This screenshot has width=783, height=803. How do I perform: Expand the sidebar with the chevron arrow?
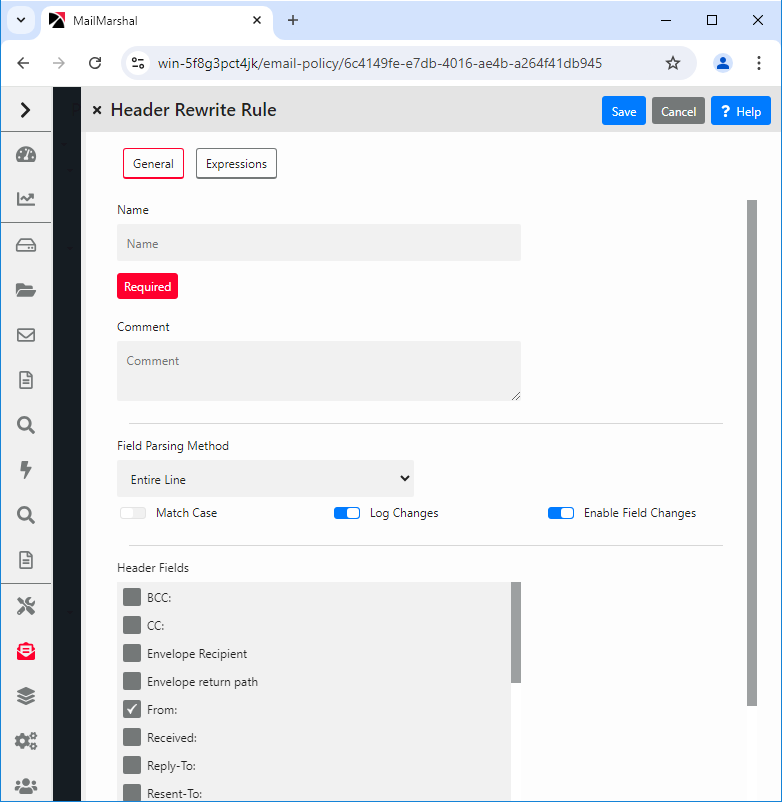(x=26, y=110)
